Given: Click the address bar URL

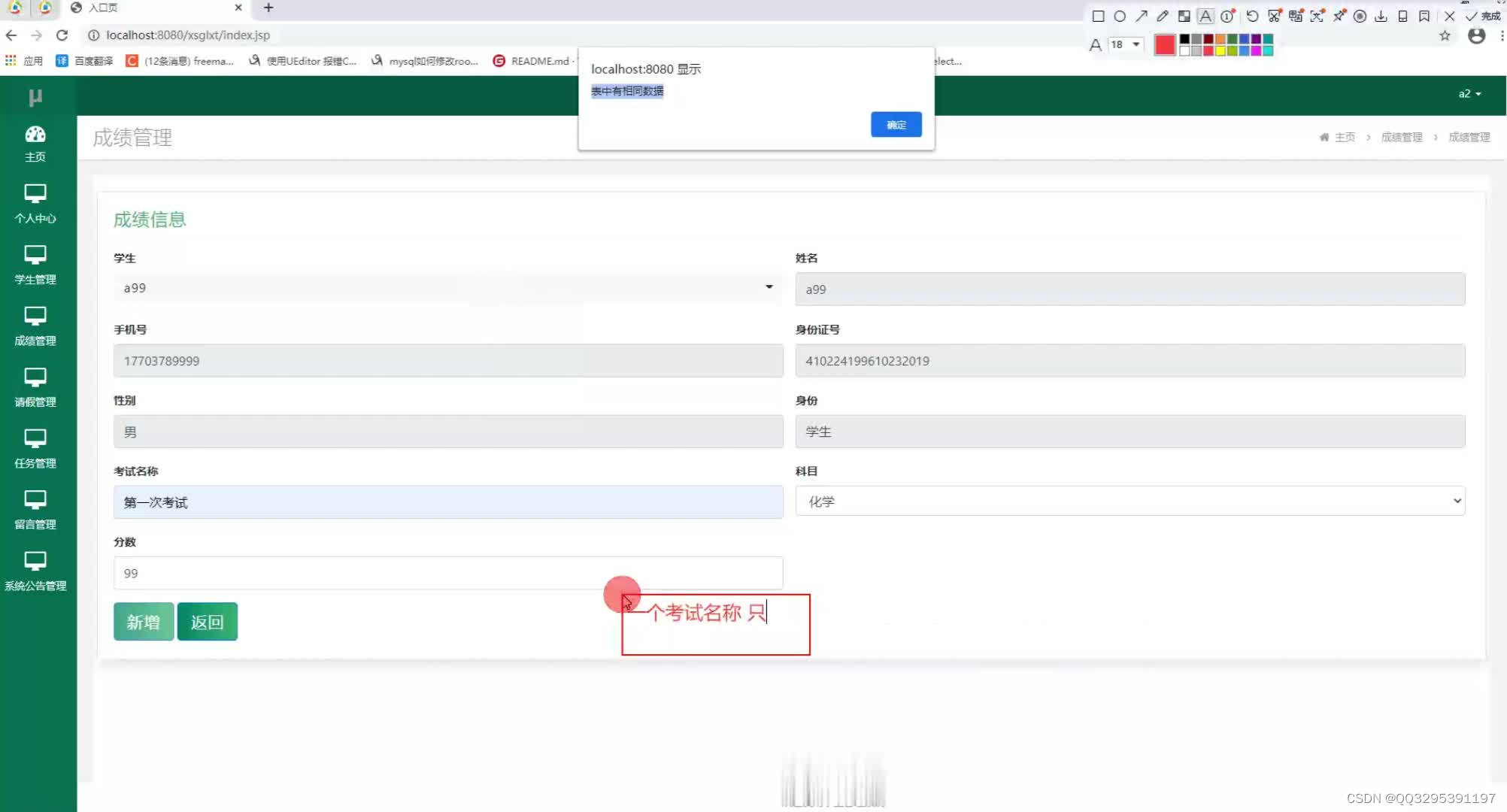Looking at the screenshot, I should (x=188, y=35).
